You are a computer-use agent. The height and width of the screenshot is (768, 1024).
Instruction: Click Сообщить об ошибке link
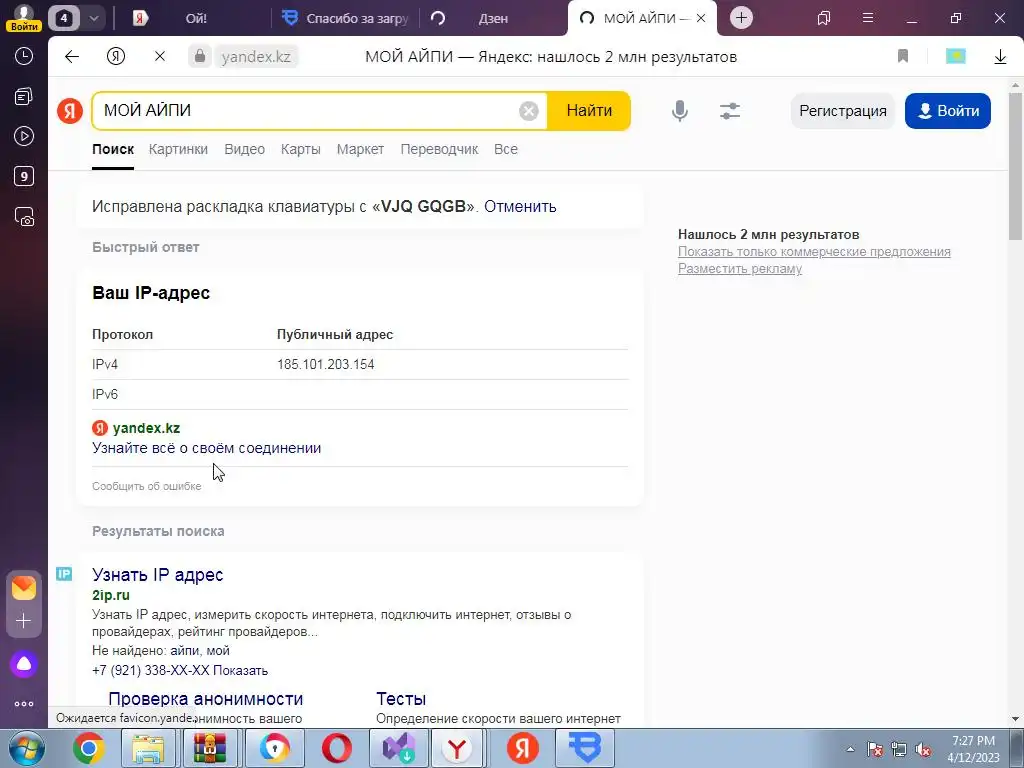pyautogui.click(x=146, y=487)
